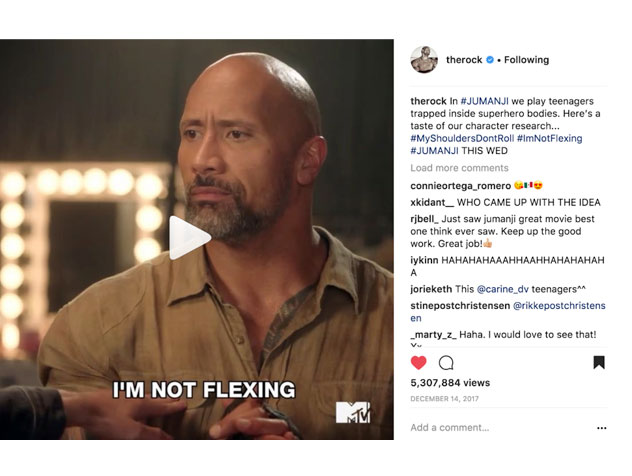Image resolution: width=632 pixels, height=476 pixels.
Task: Unlike the post via red heart icon
Action: [419, 363]
